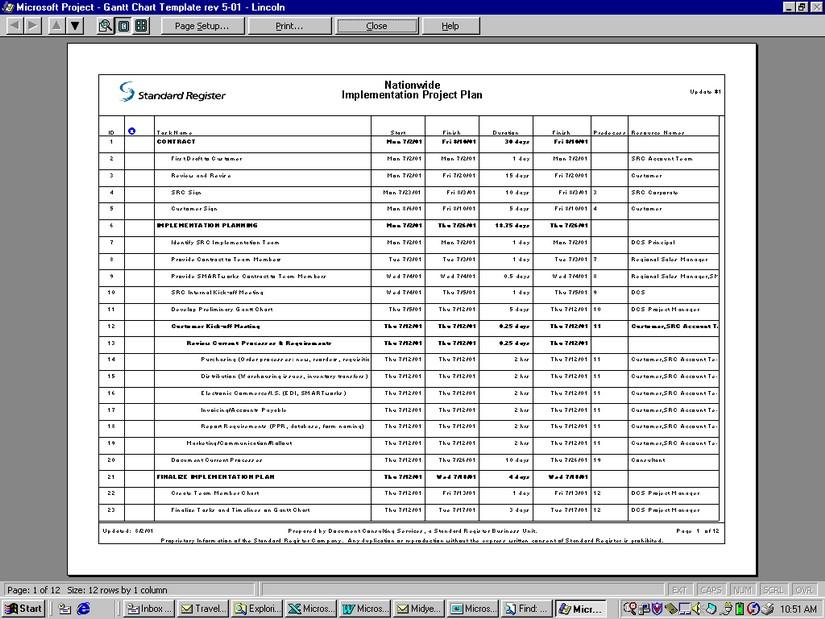Click the Outlook Quick Launch icon
The image size is (825, 619).
coord(65,609)
